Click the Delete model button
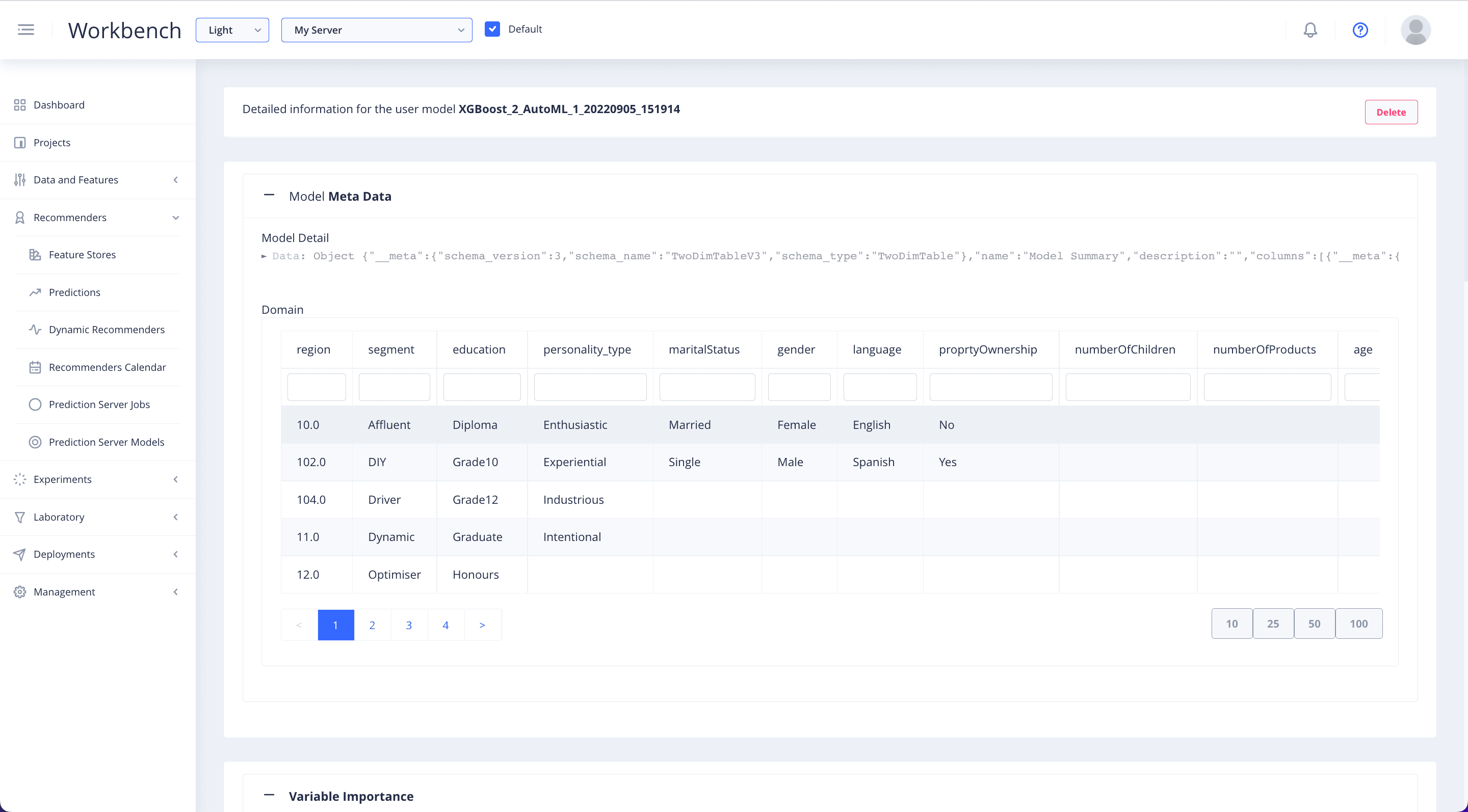1468x812 pixels. pos(1391,112)
